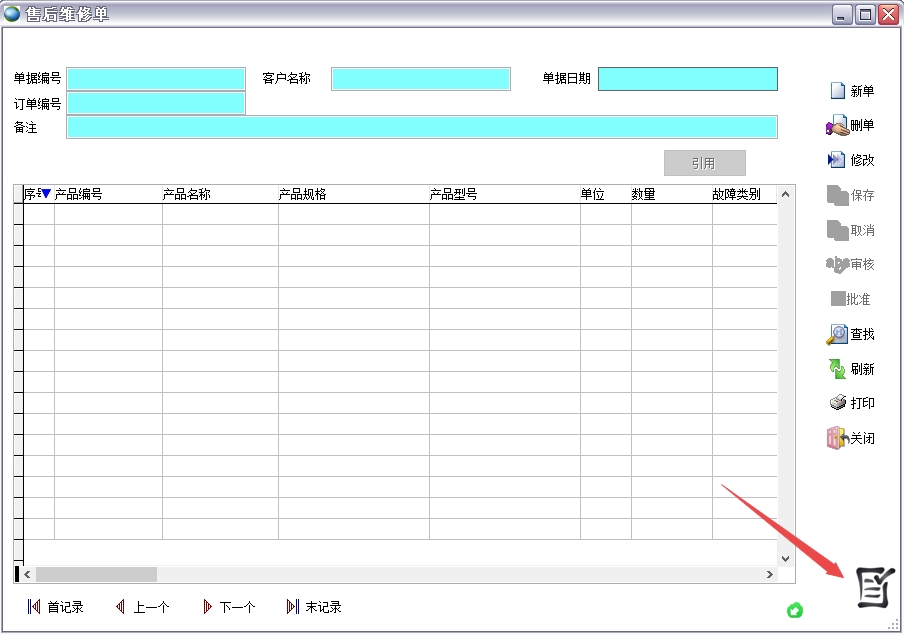Click the 产品名称 column header
The height and width of the screenshot is (635, 904).
187,195
